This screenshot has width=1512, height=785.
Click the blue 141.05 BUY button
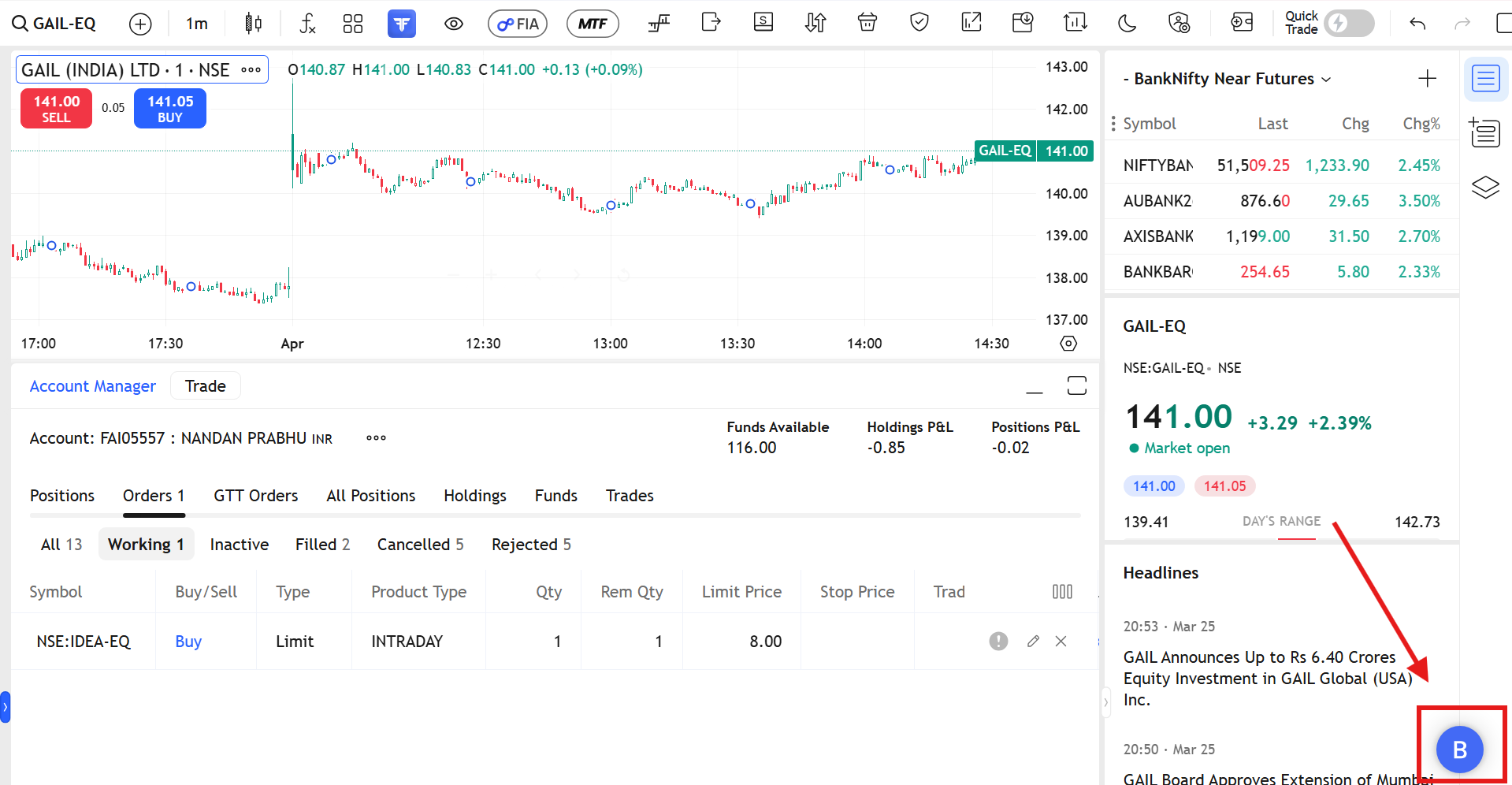pyautogui.click(x=170, y=109)
